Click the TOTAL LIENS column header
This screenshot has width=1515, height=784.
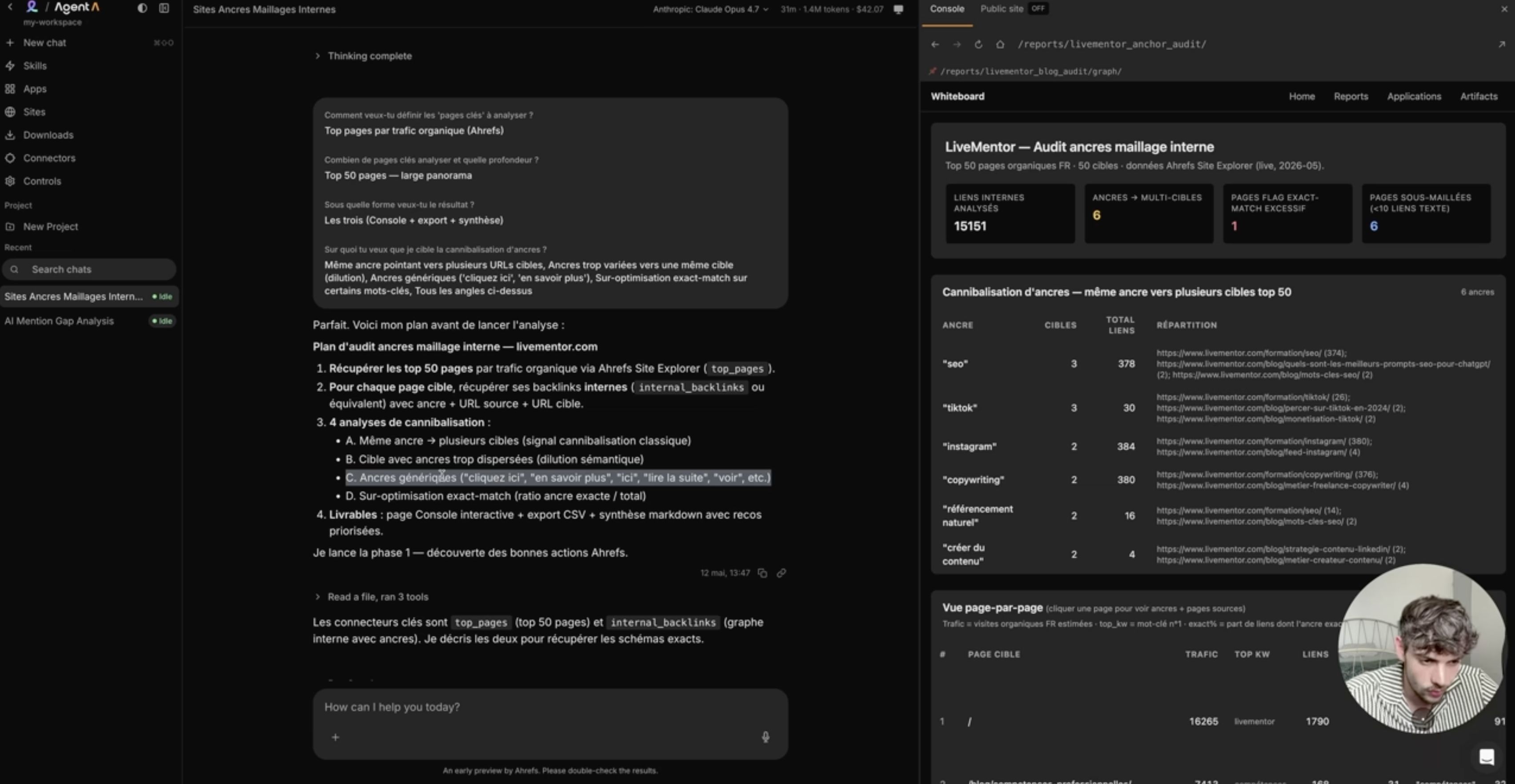[1120, 325]
